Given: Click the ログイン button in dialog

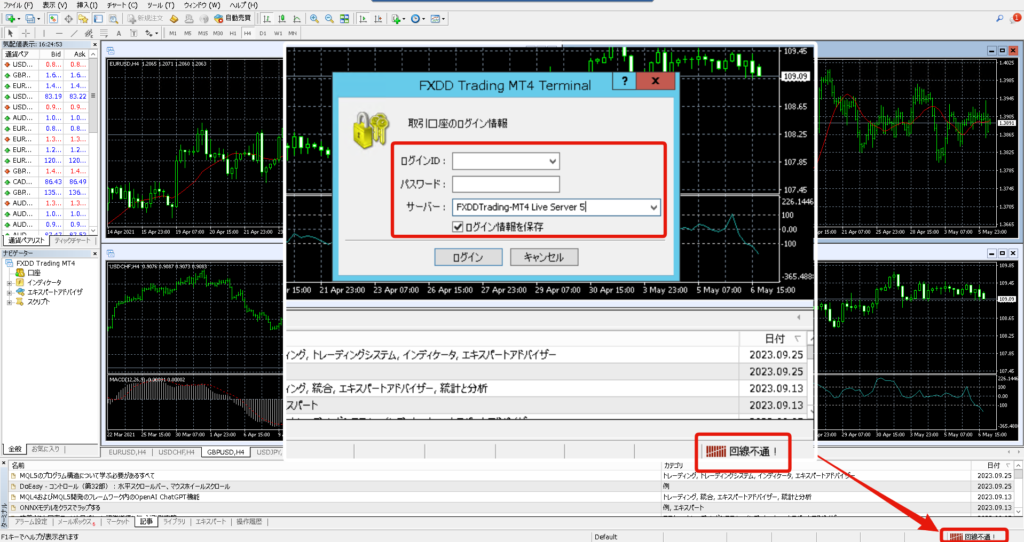Looking at the screenshot, I should (468, 257).
